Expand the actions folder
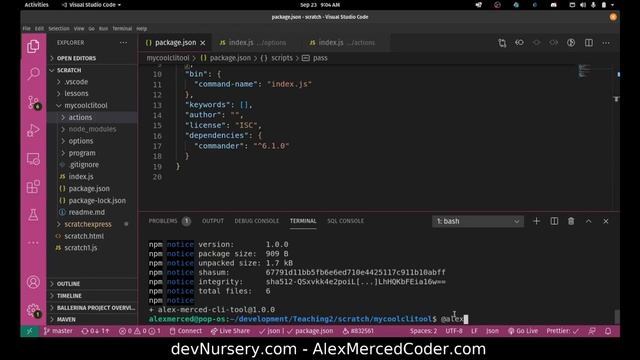 pyautogui.click(x=80, y=117)
